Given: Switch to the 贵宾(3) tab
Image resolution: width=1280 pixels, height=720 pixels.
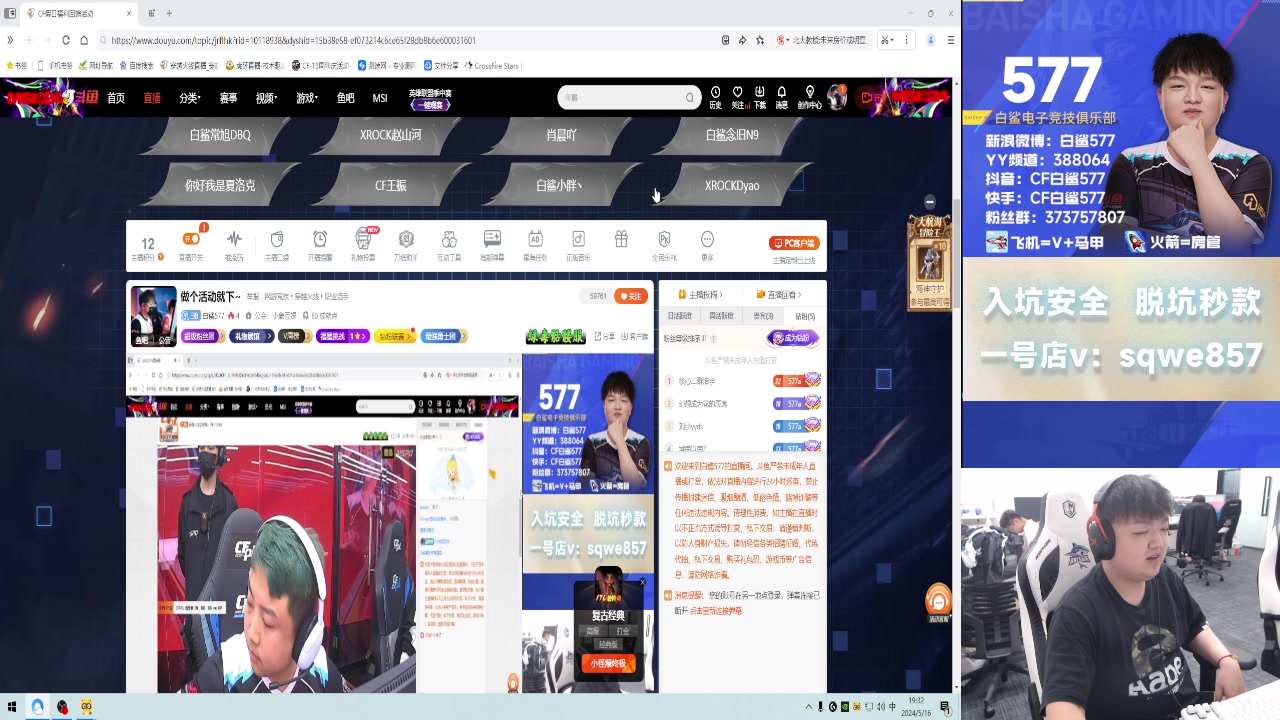Looking at the screenshot, I should click(x=763, y=316).
